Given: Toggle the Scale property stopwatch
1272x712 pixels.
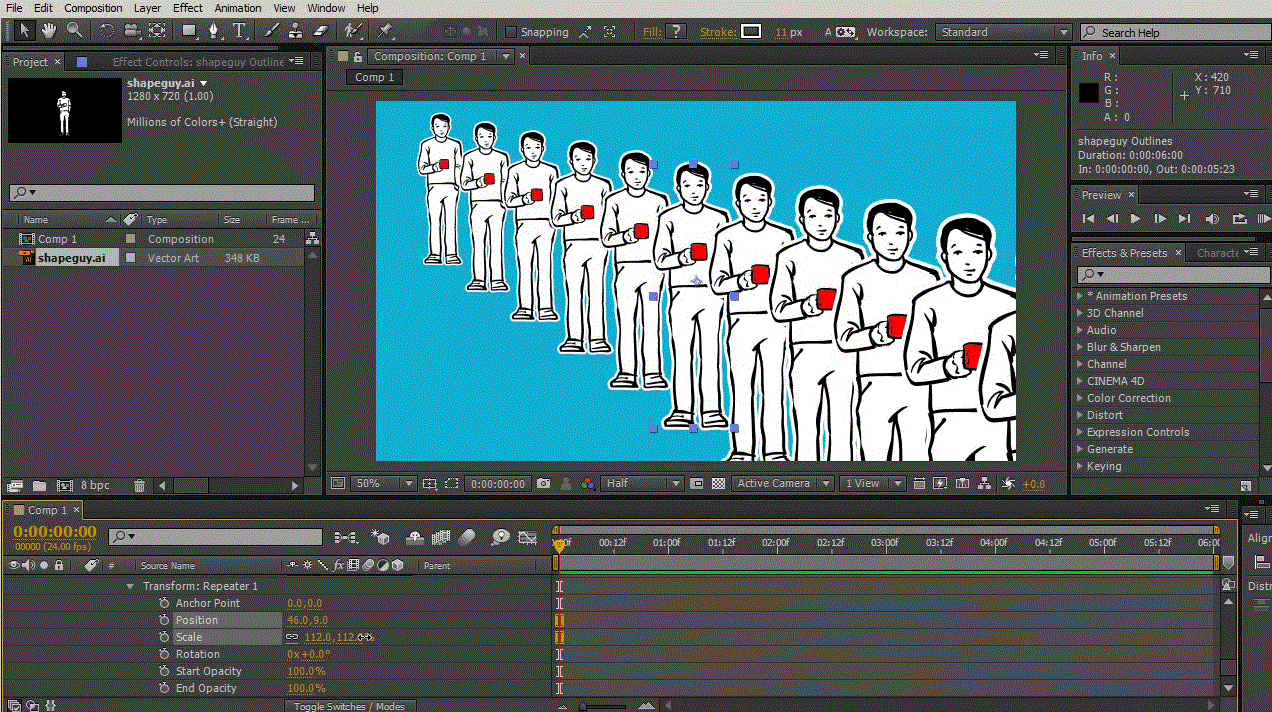Looking at the screenshot, I should point(165,637).
